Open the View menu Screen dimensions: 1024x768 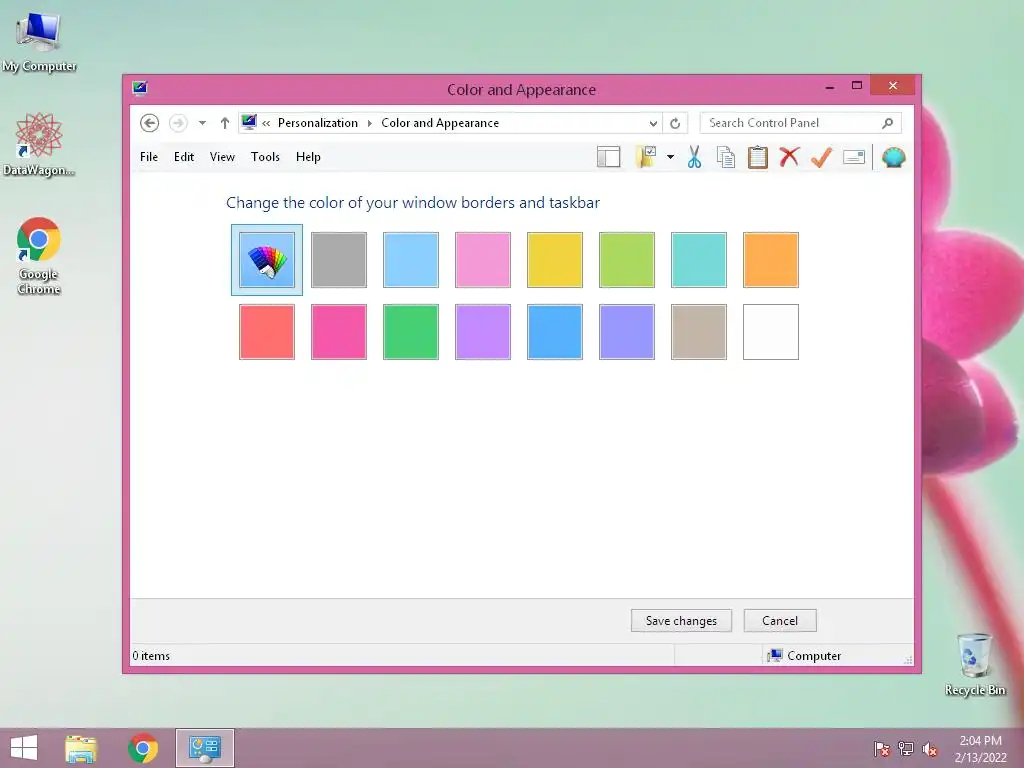222,157
